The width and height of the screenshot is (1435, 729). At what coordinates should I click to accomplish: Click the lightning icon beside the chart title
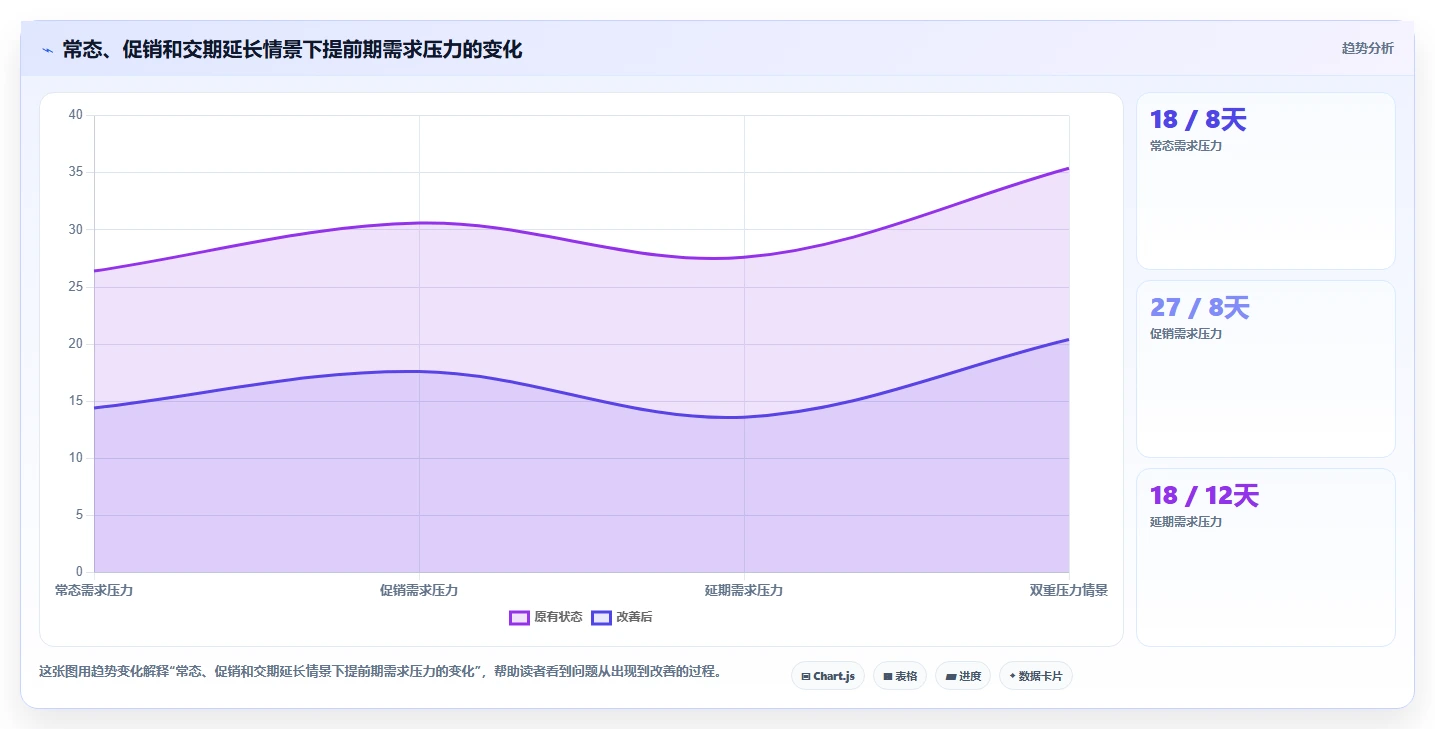click(47, 49)
